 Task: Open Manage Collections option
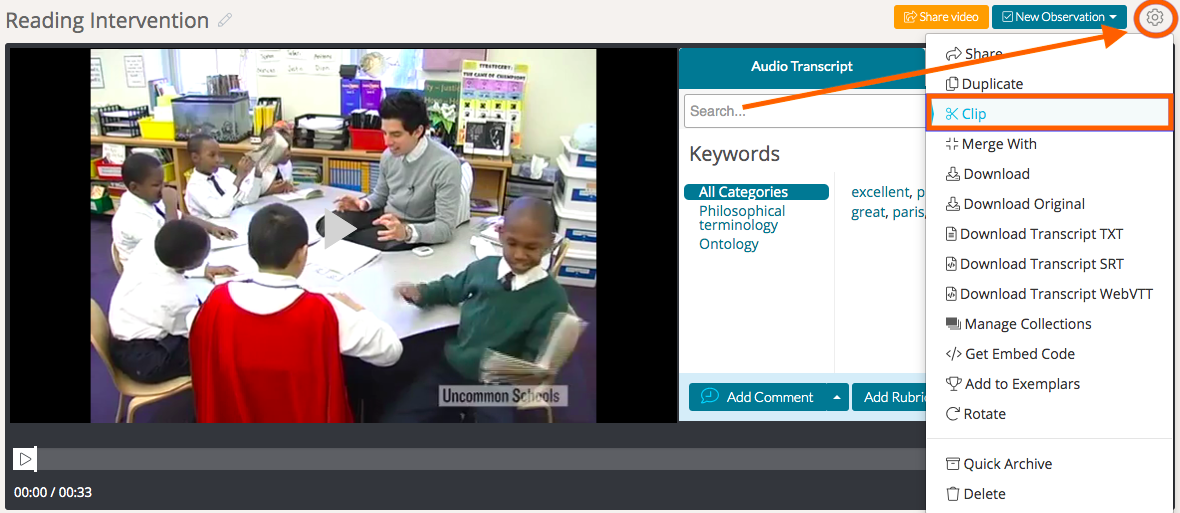[x=1027, y=324]
